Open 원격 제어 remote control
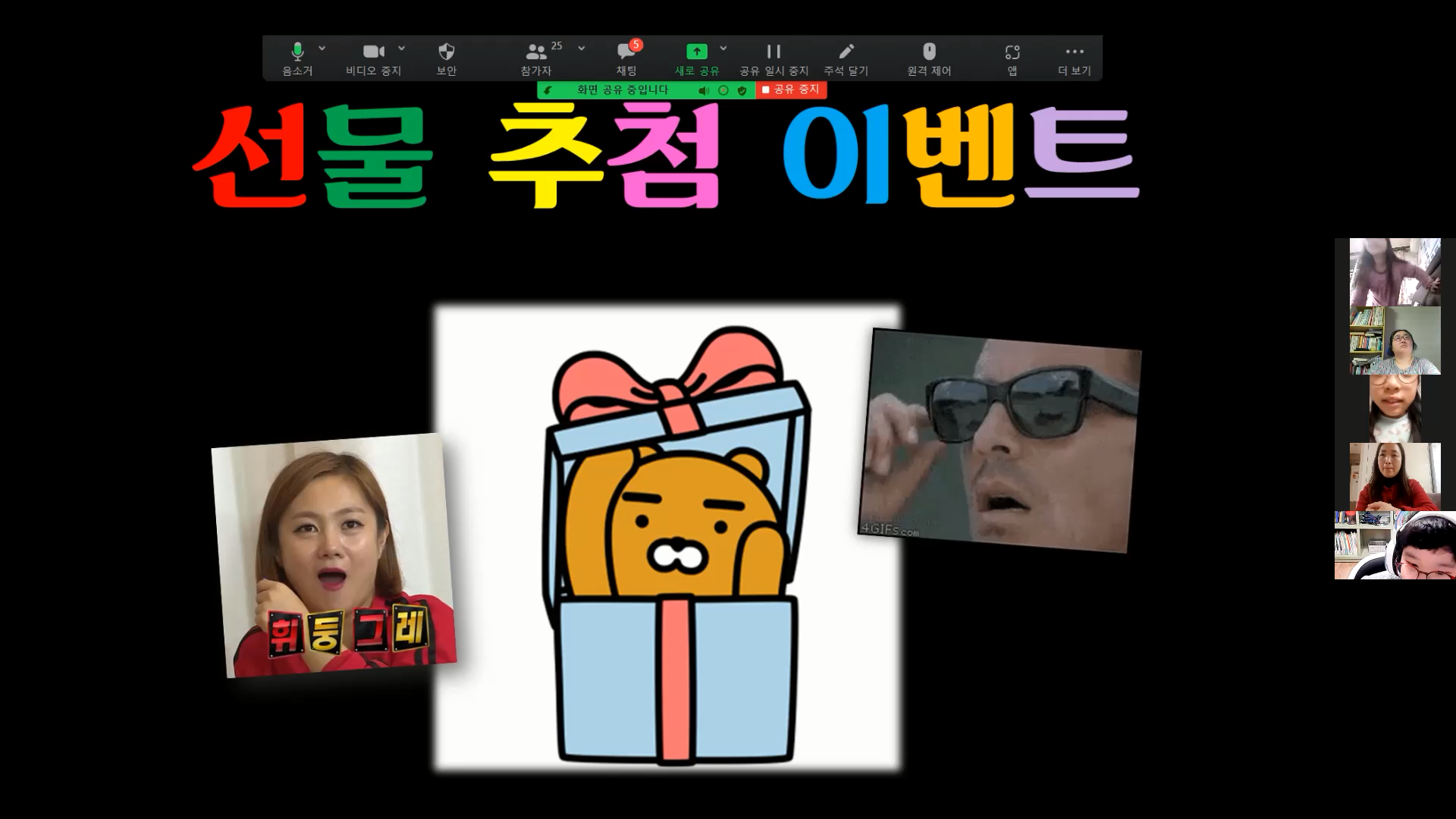This screenshot has height=819, width=1456. point(929,58)
